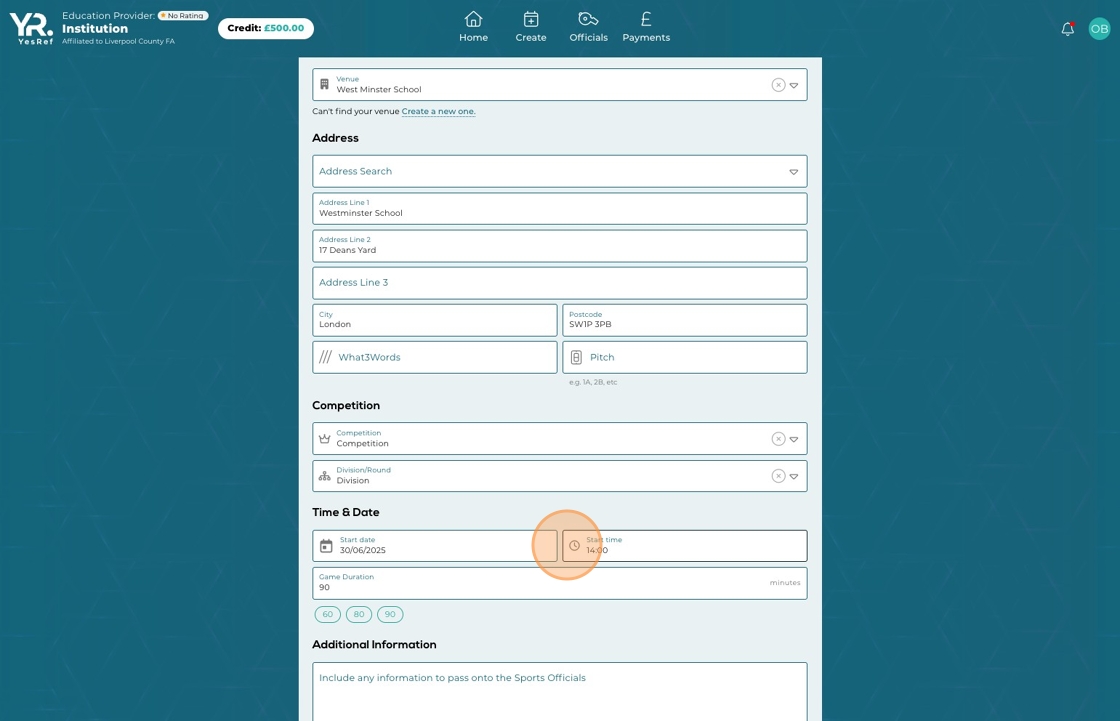Expand the Division/Round dropdown arrow
Screen dimensions: 1120x721
click(x=794, y=477)
